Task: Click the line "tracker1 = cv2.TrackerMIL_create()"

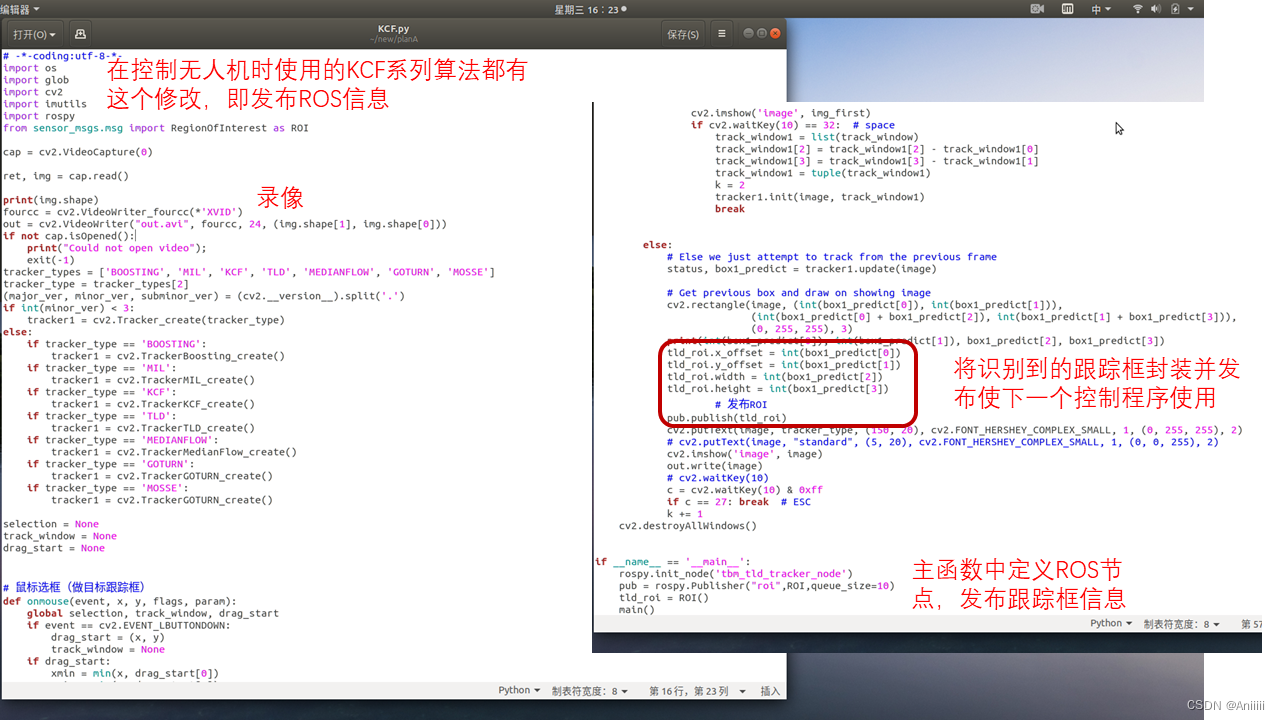Action: click(153, 380)
